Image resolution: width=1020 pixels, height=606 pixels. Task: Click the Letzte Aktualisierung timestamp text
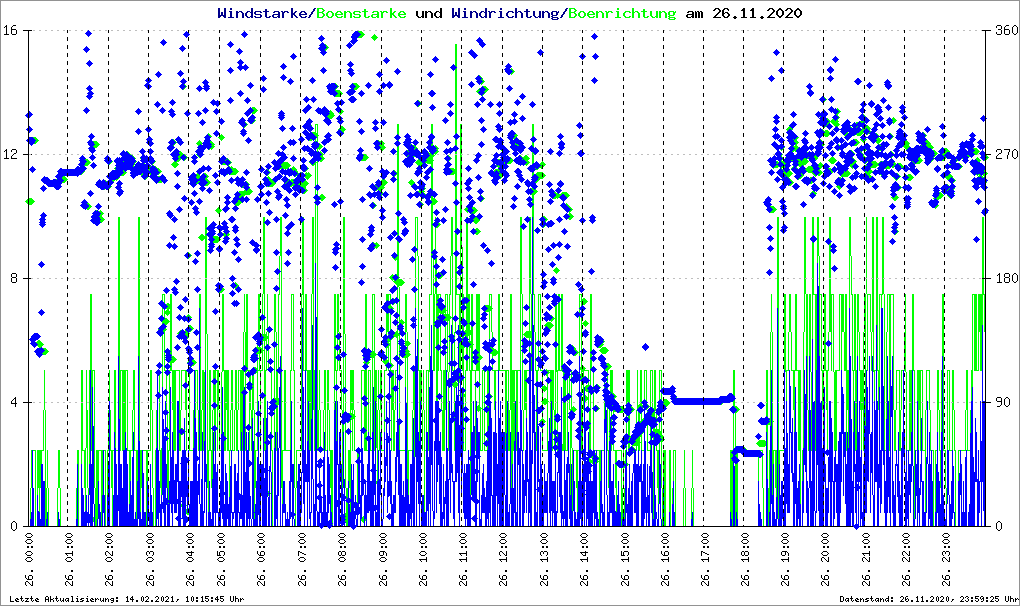[x=127, y=599]
